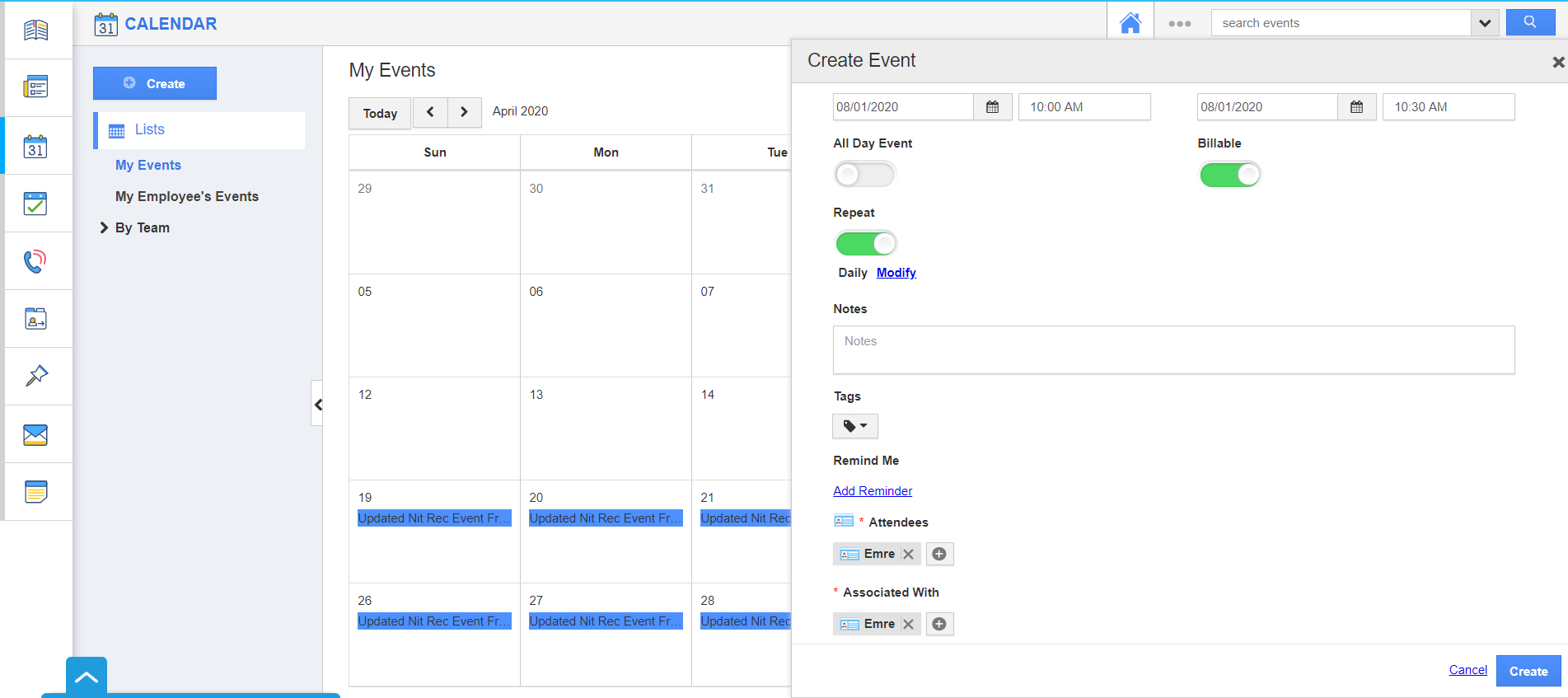Viewport: 1568px width, 698px height.
Task: Open the phone calls app in sidebar
Action: [35, 261]
